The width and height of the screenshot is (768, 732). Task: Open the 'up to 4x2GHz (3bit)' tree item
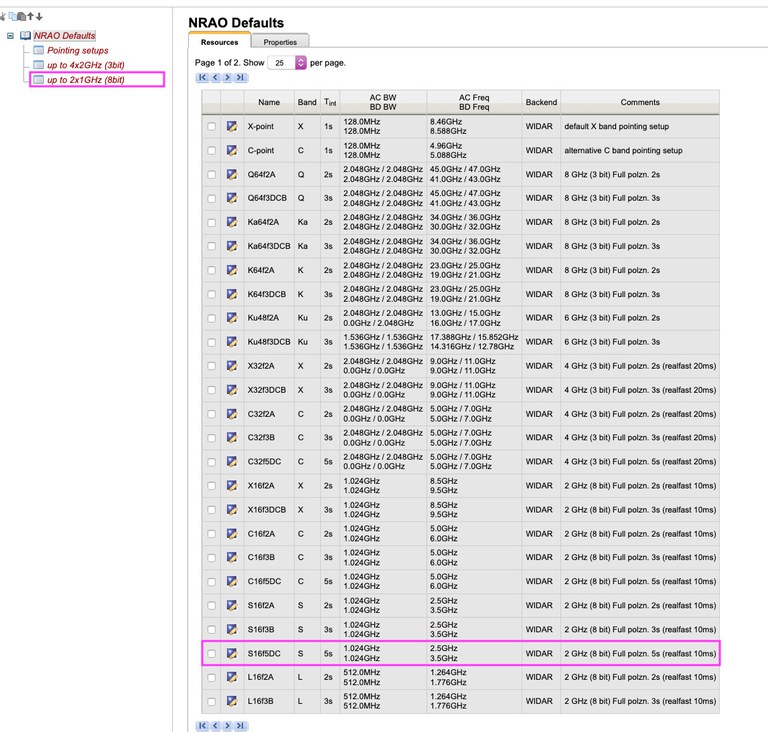click(85, 65)
